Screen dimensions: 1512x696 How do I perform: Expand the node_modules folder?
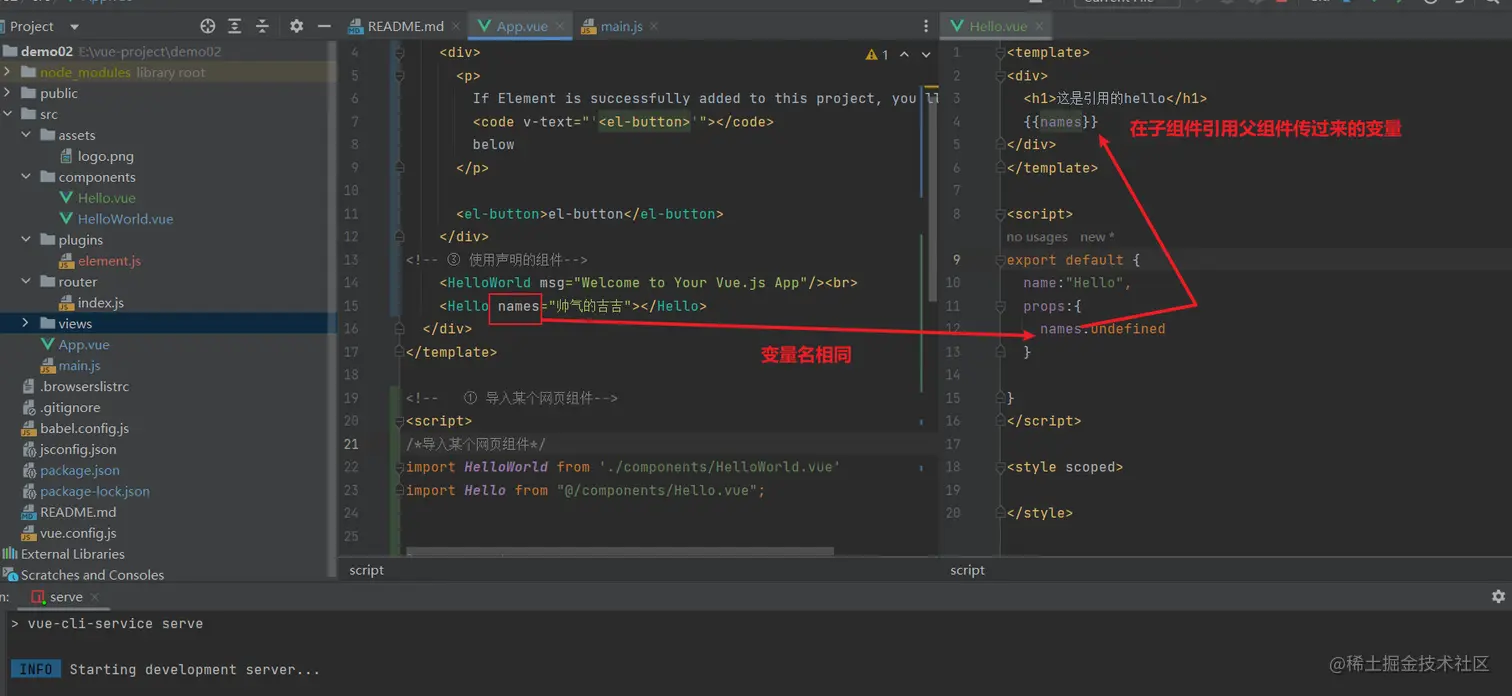click(x=8, y=72)
